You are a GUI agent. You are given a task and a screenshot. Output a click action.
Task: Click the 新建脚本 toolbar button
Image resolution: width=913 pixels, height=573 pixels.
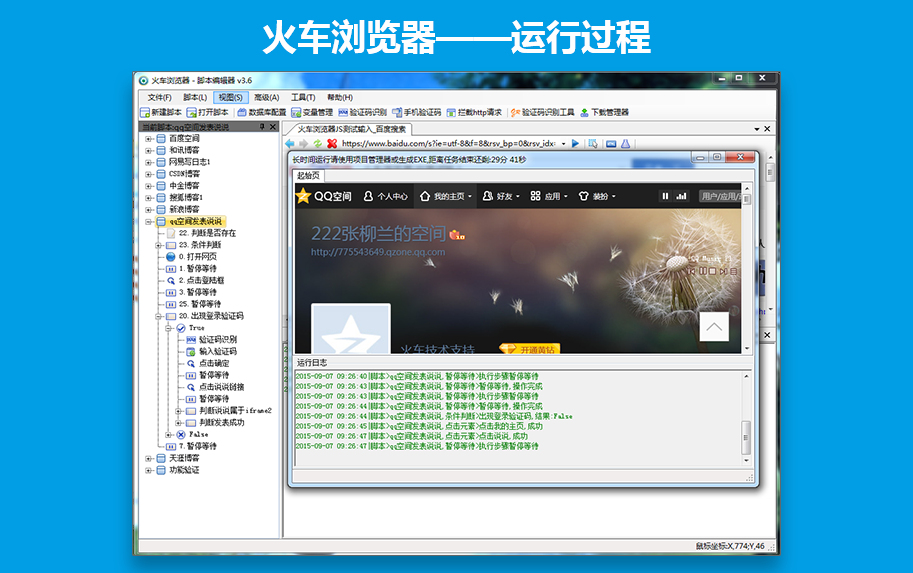(161, 113)
